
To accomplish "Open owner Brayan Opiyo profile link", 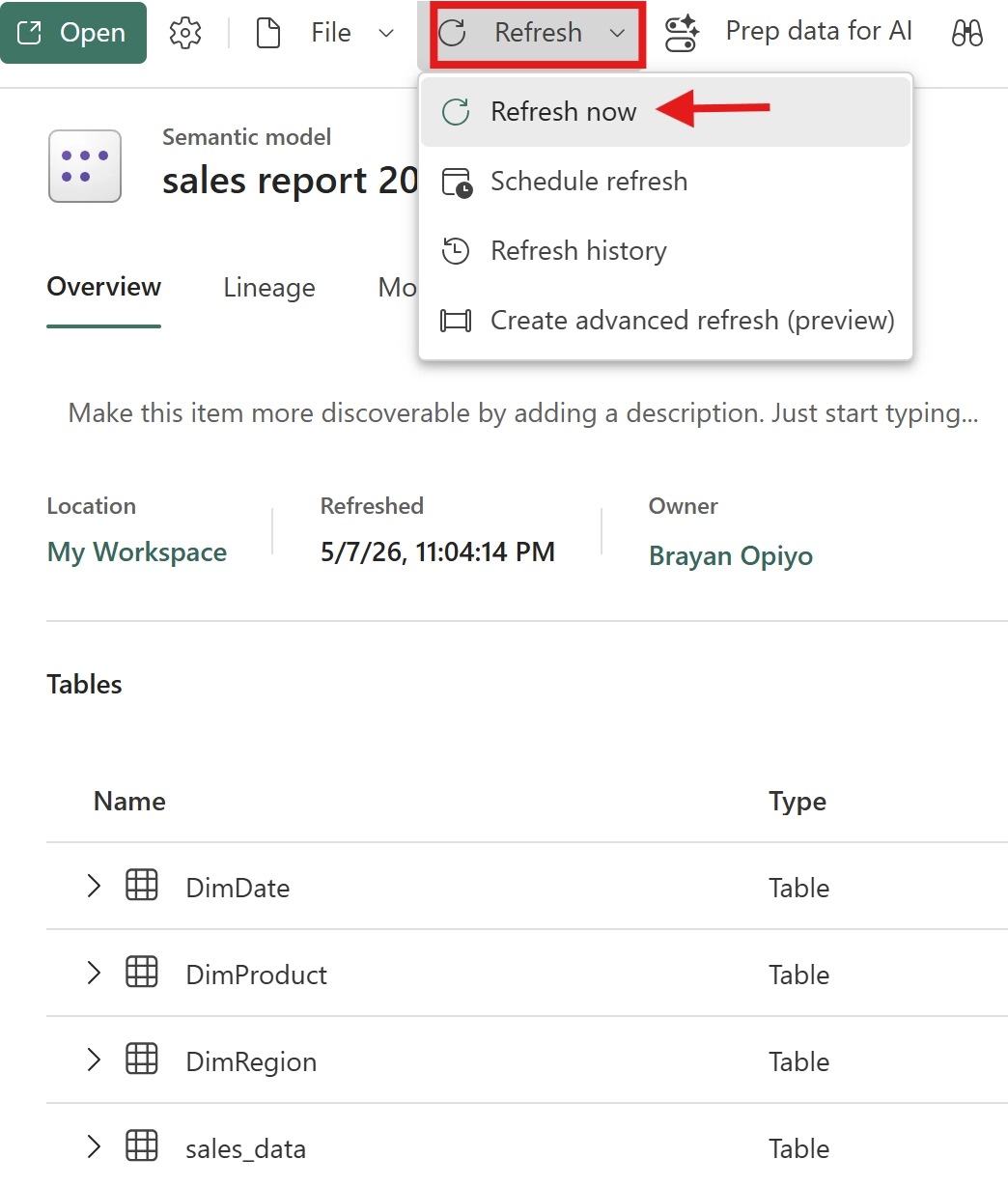I will pyautogui.click(x=731, y=556).
